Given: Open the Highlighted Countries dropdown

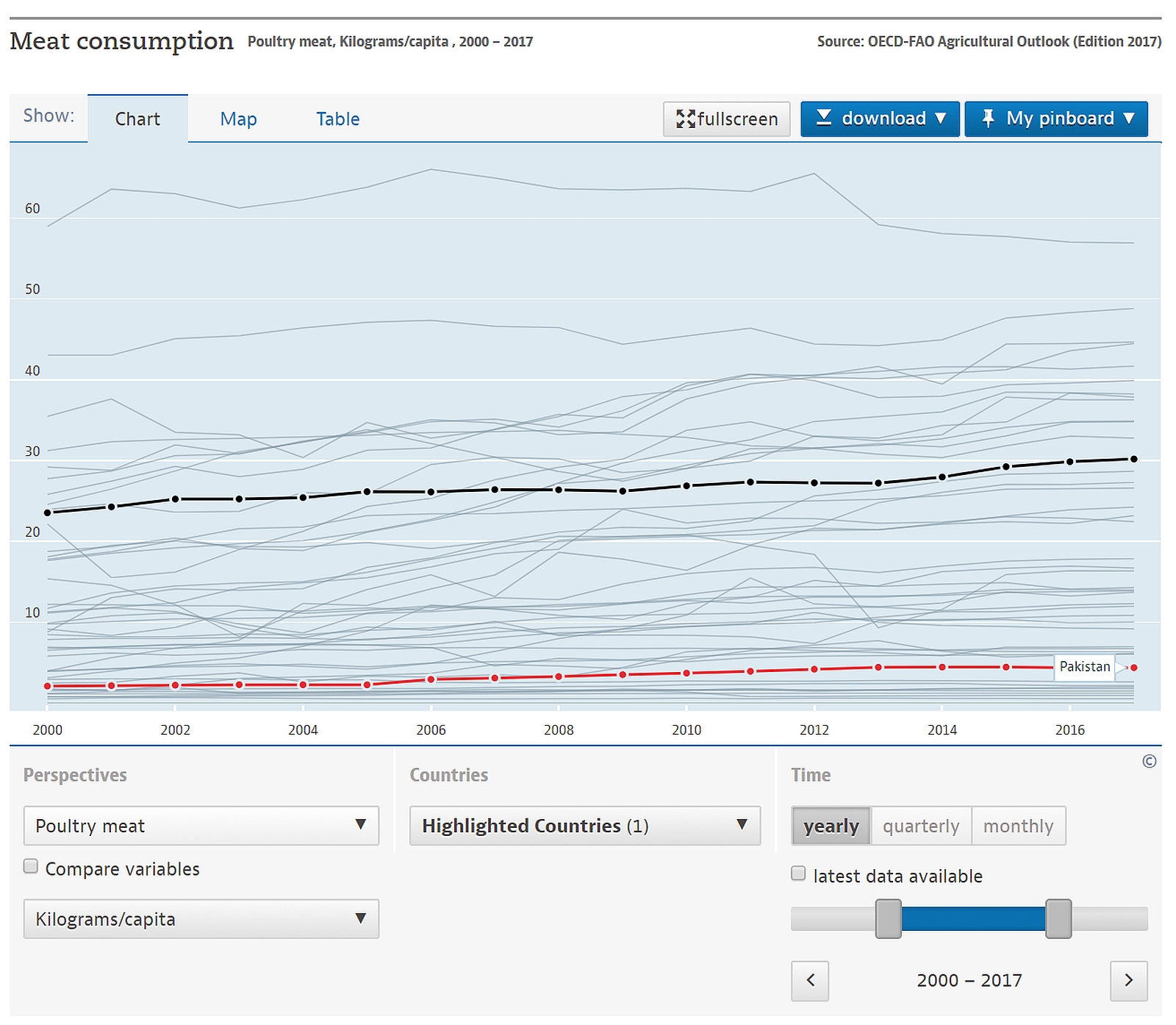Looking at the screenshot, I should click(585, 825).
